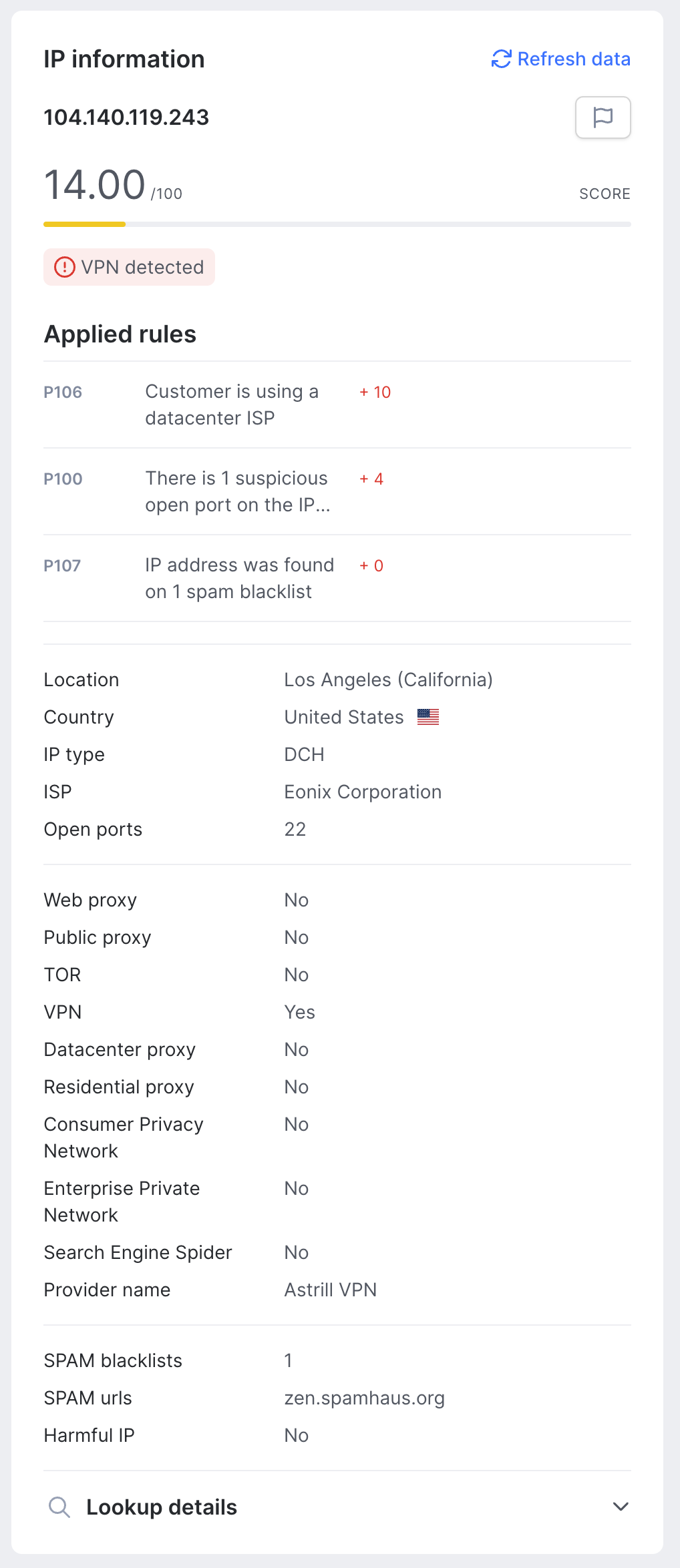Select the P106 datacenter ISP rule
Viewport: 680px width, 1568px height.
(231, 405)
